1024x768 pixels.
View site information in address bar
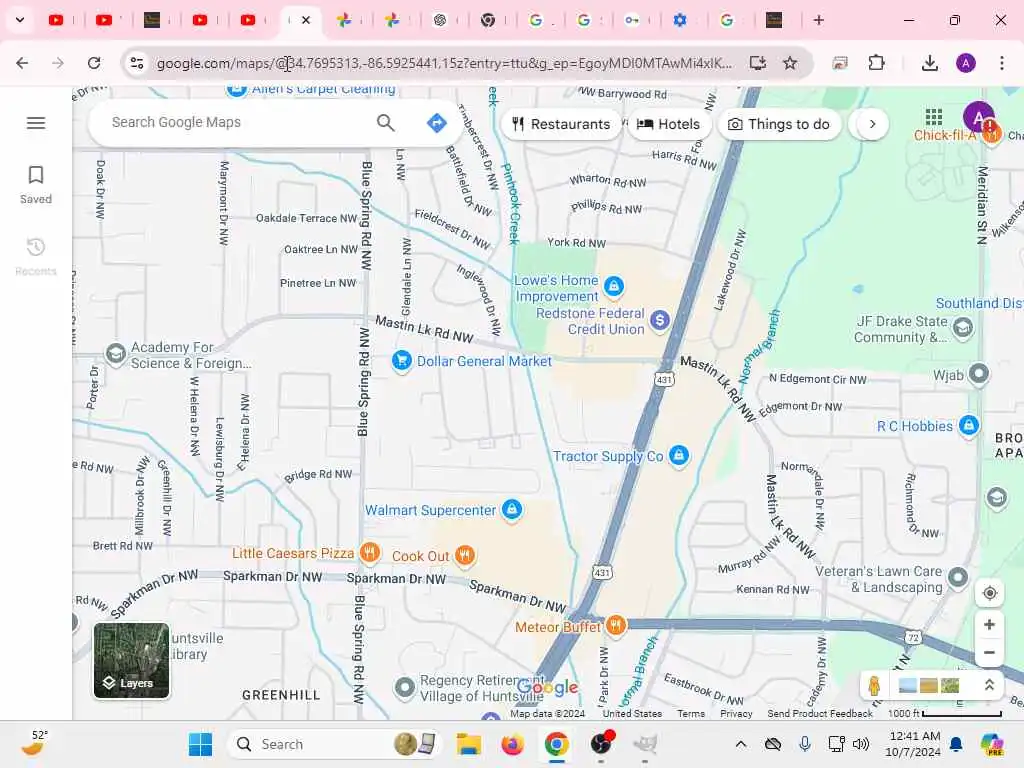tap(136, 63)
